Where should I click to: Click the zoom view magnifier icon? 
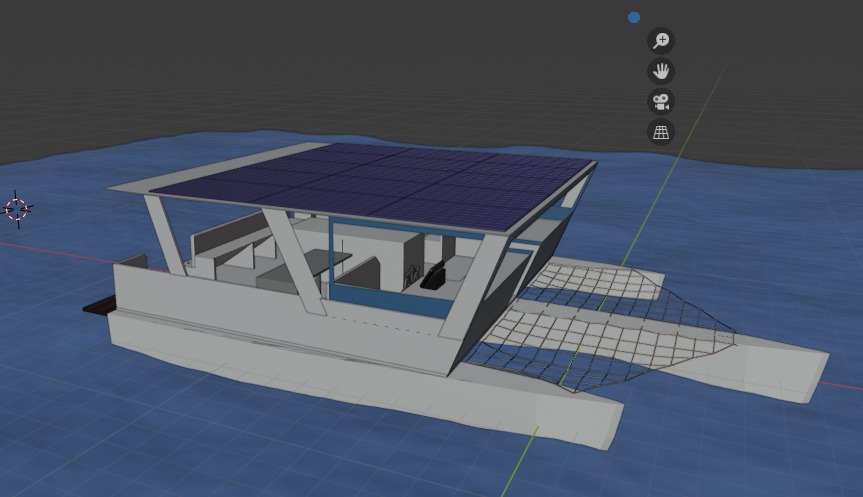pyautogui.click(x=660, y=41)
